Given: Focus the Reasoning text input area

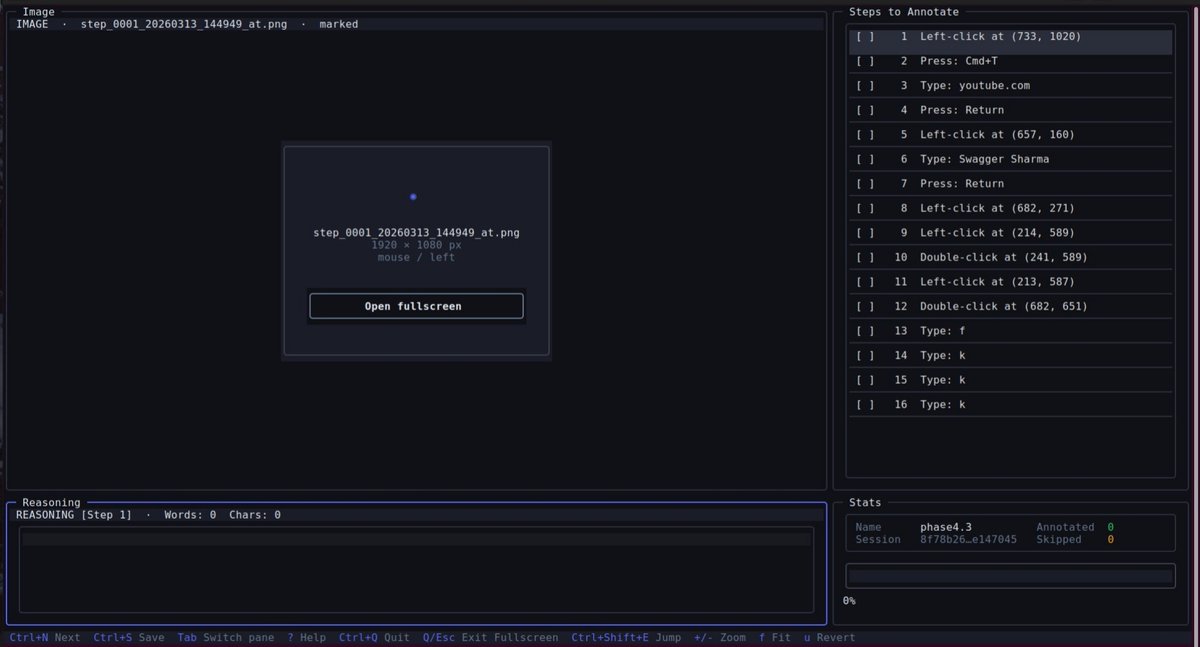Looking at the screenshot, I should coord(416,569).
